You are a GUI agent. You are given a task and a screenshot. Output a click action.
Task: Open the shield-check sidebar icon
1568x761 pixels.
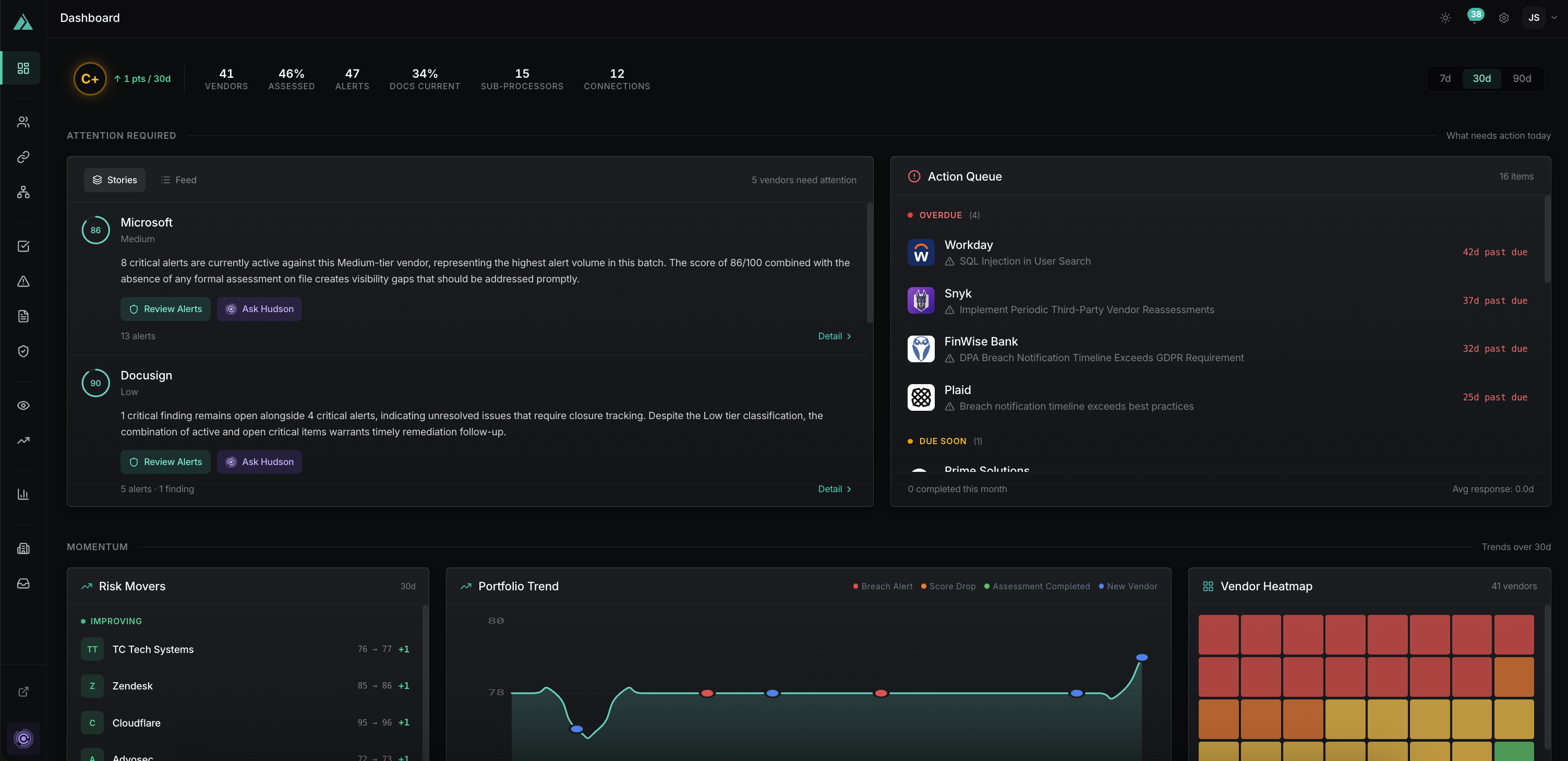[x=23, y=351]
